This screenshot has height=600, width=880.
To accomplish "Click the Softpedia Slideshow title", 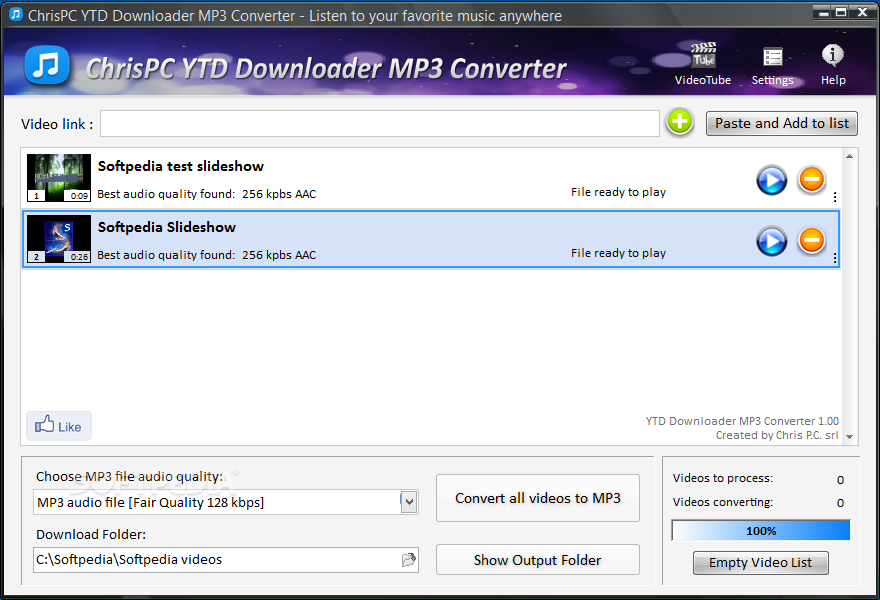I will pos(167,227).
